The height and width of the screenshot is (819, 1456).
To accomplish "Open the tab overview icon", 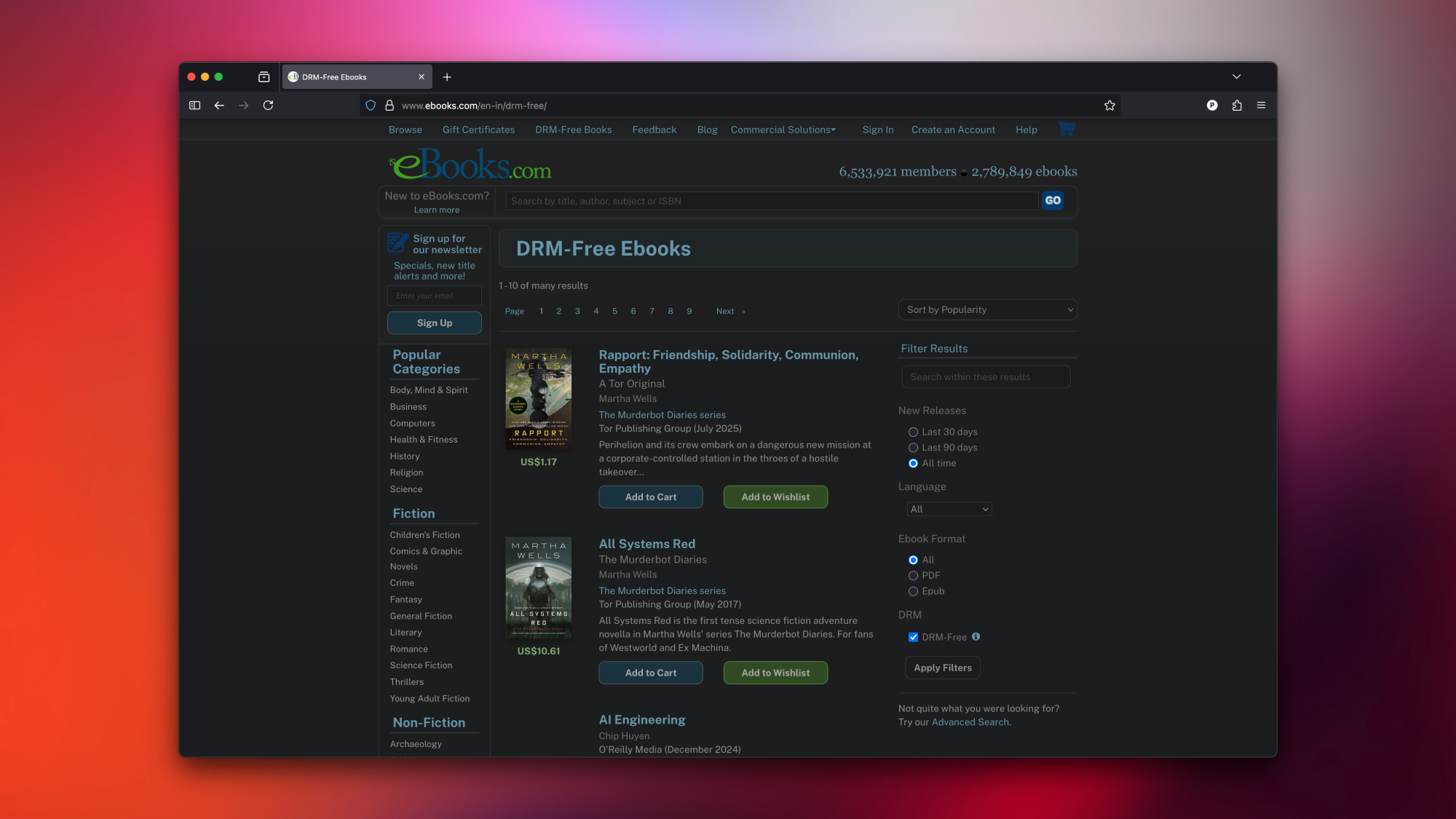I will [264, 77].
